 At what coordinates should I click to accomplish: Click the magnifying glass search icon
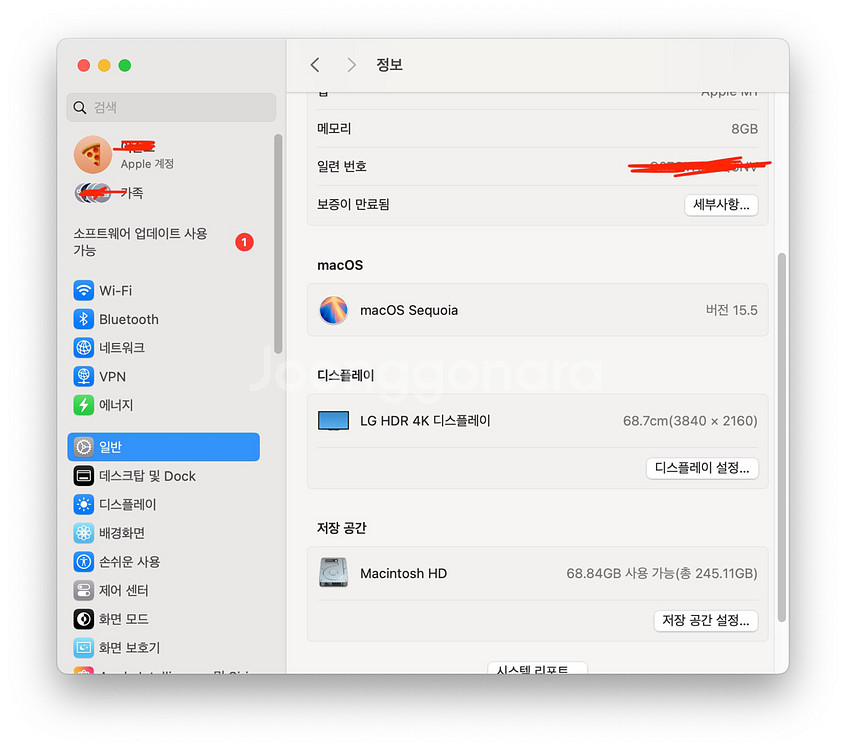[79, 108]
